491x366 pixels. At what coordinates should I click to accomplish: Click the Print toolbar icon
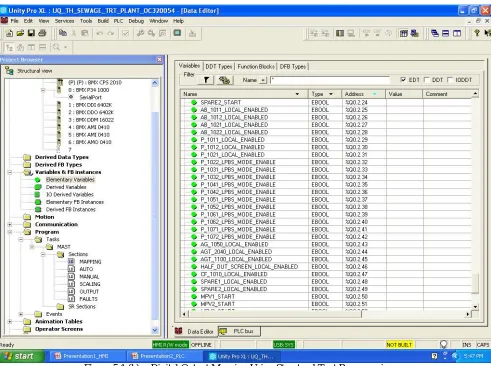coord(42,33)
